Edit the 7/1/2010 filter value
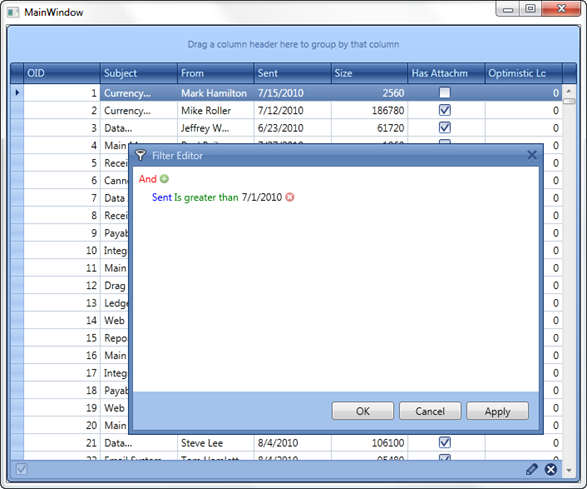587x489 pixels. coord(262,197)
